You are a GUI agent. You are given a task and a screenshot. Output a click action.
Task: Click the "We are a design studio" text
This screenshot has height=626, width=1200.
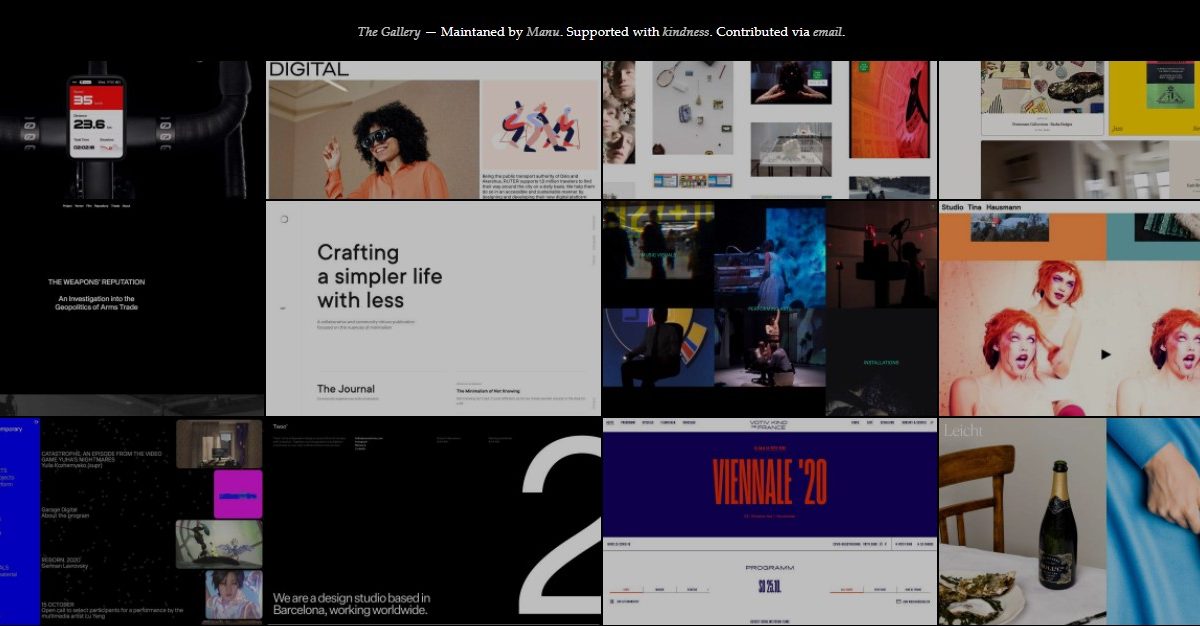pos(352,604)
